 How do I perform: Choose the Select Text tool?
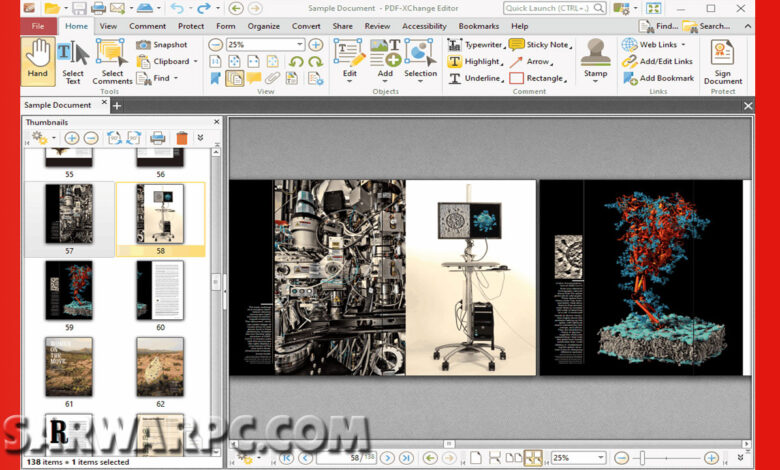(73, 63)
